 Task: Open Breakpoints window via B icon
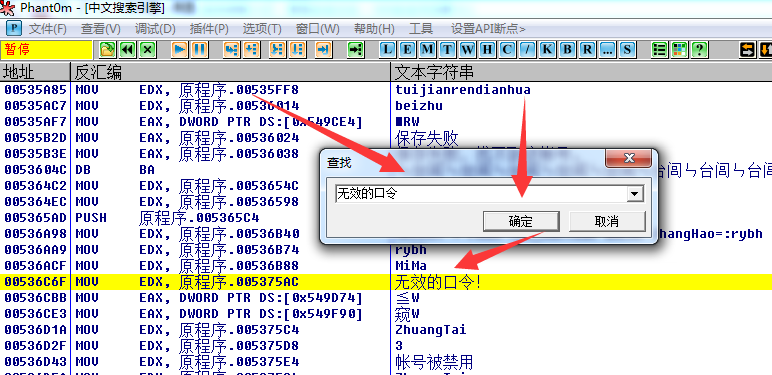(x=567, y=49)
